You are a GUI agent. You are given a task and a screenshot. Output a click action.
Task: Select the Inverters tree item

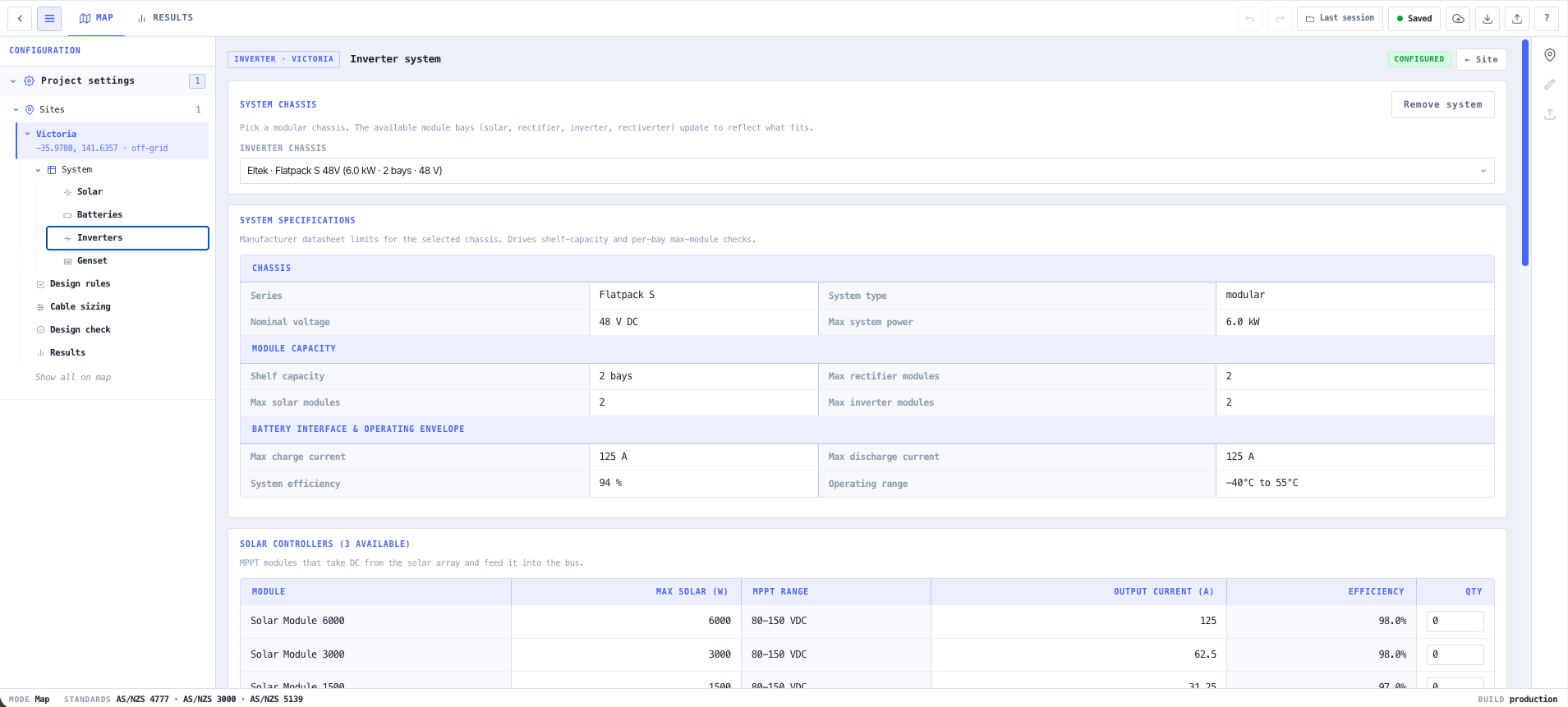(127, 238)
